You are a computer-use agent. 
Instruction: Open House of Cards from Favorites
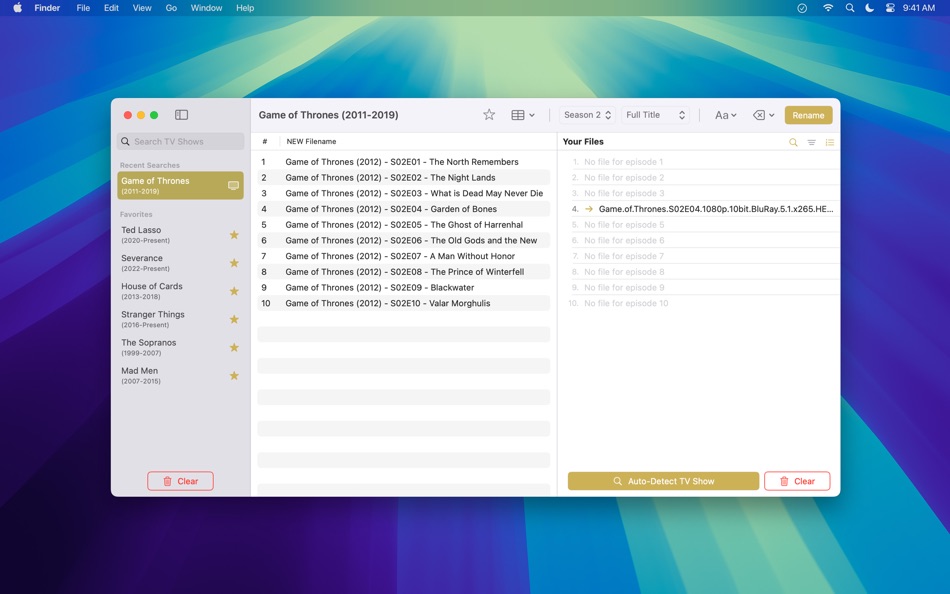pos(181,291)
